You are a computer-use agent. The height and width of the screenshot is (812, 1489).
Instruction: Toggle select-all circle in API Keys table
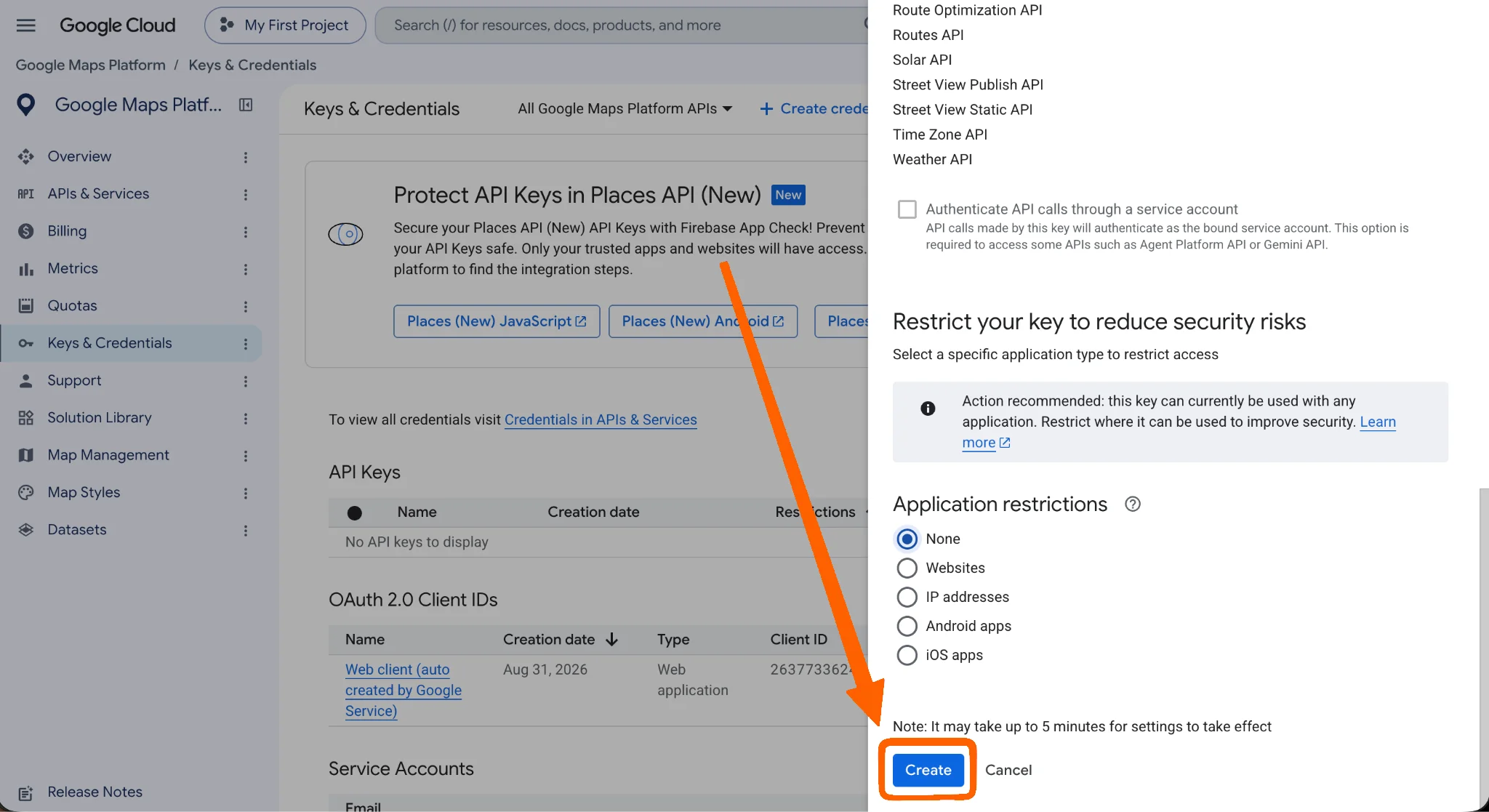pos(355,512)
